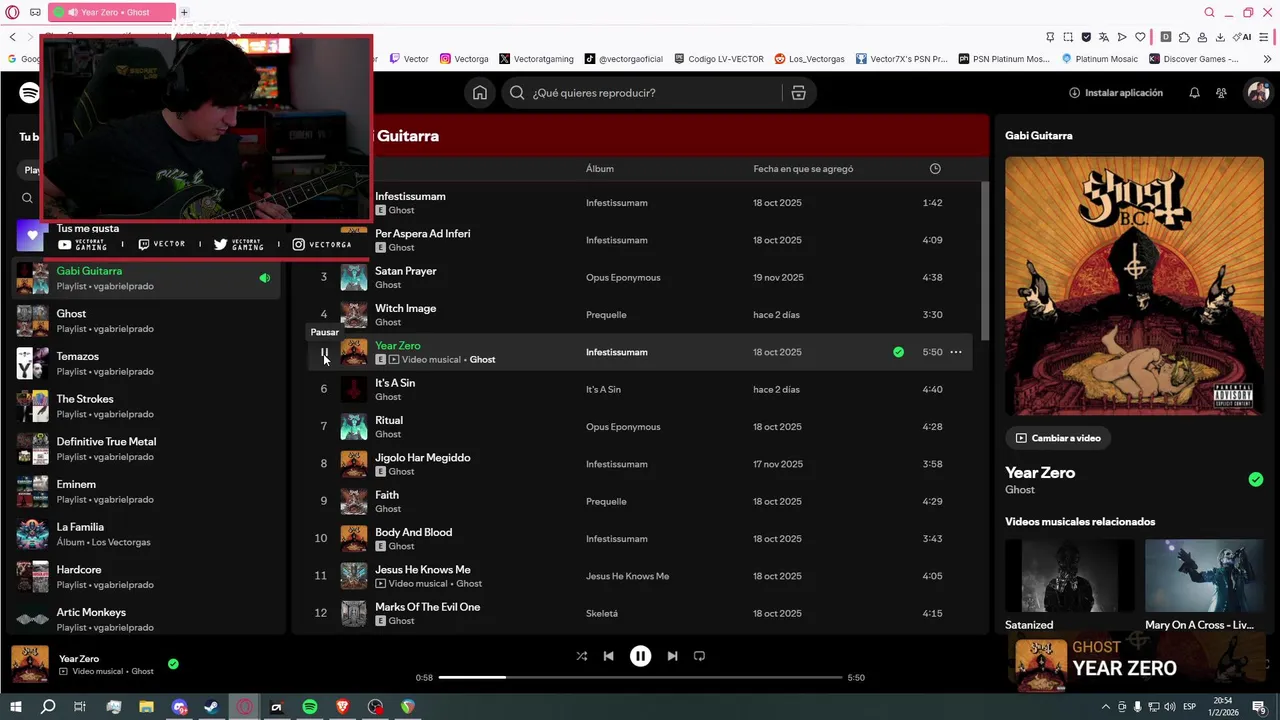Image resolution: width=1280 pixels, height=720 pixels.
Task: Add page to bookmarks heart icon
Action: pyautogui.click(x=1140, y=37)
